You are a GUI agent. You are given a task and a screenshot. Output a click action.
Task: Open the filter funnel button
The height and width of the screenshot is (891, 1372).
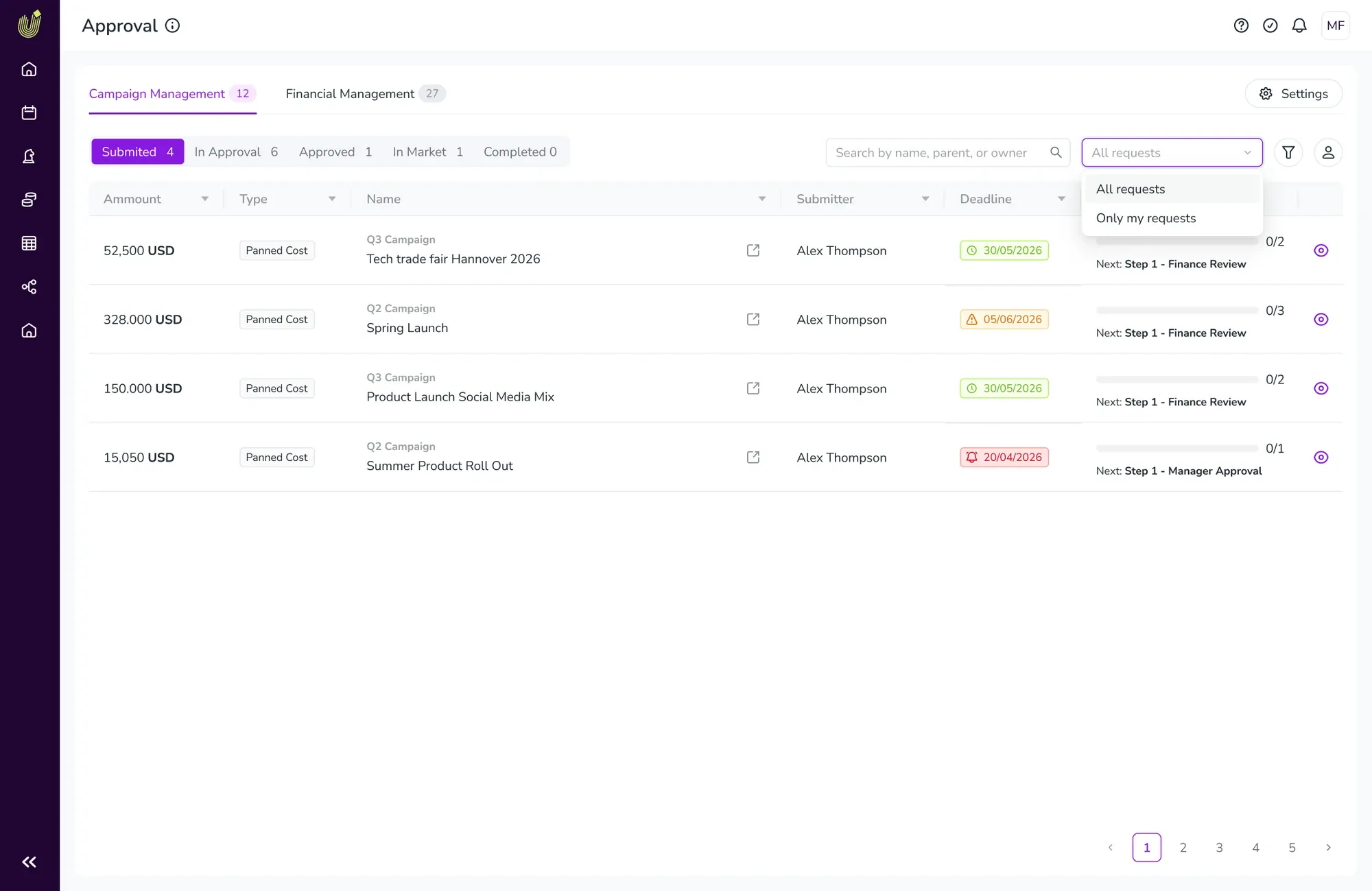pyautogui.click(x=1288, y=152)
